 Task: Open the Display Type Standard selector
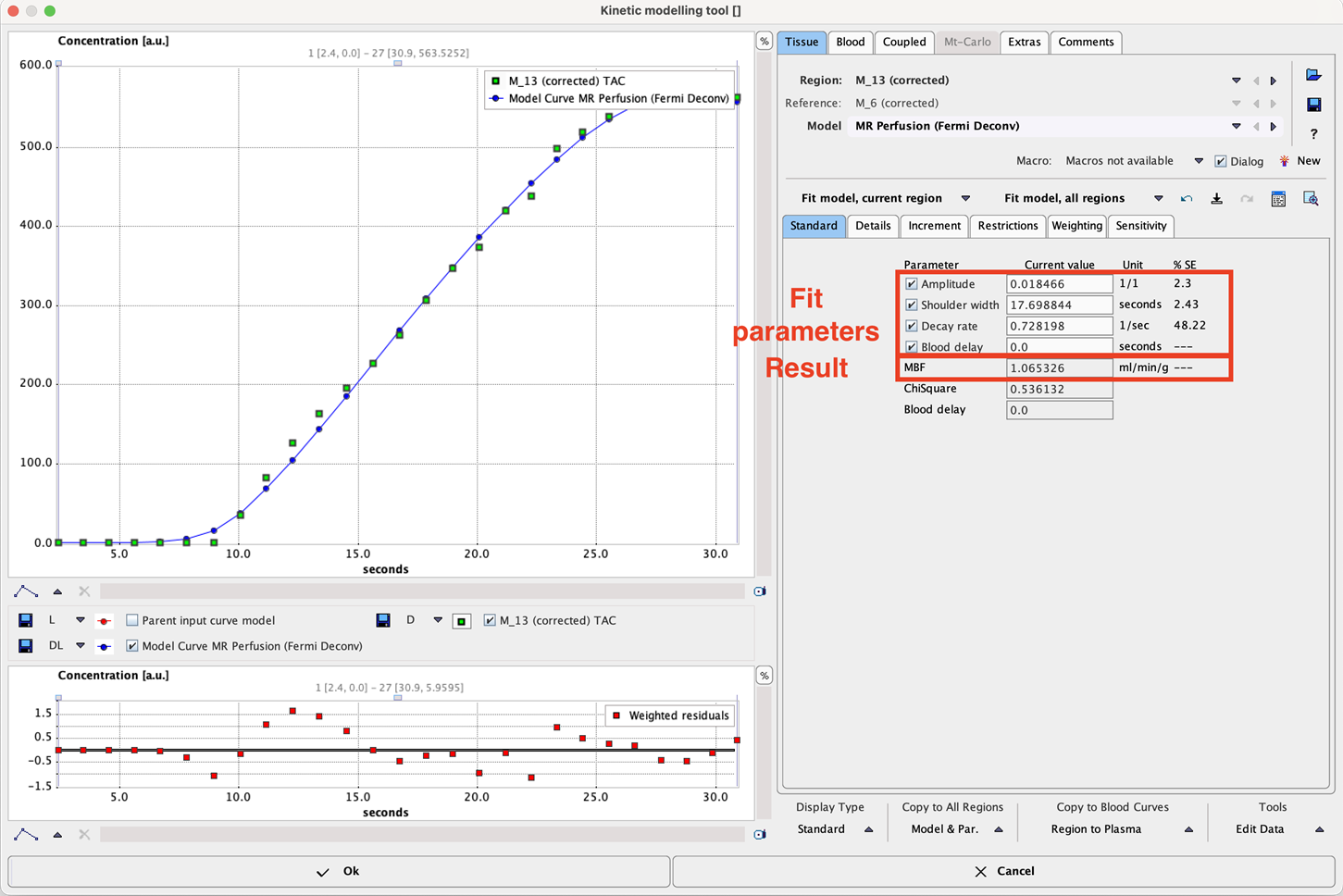pos(835,829)
